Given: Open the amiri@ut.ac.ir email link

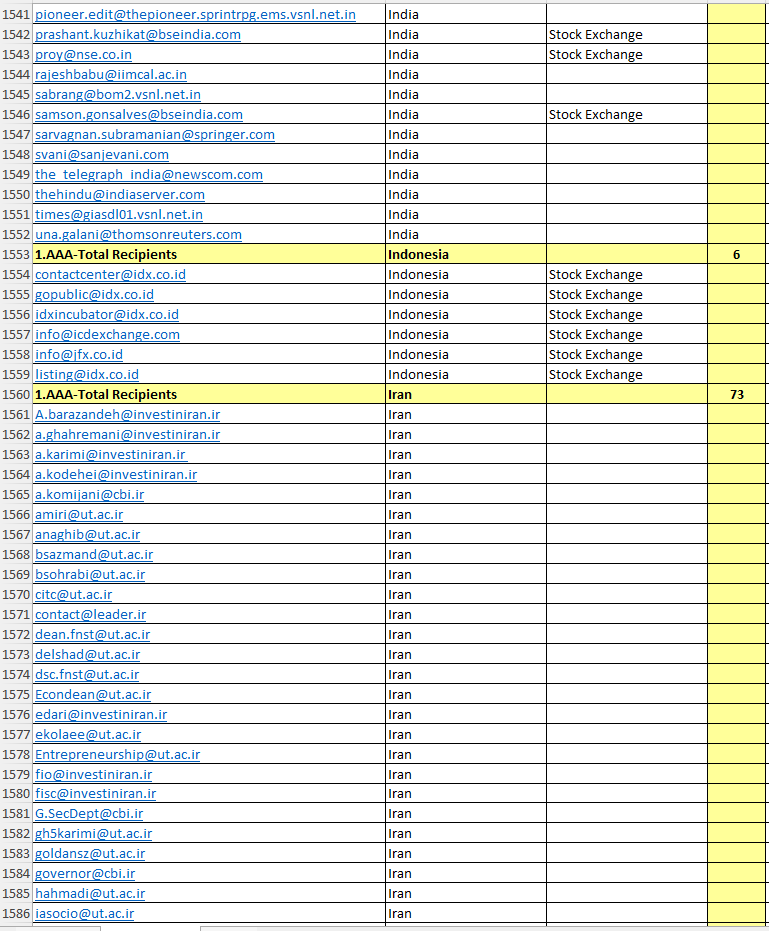Looking at the screenshot, I should 79,515.
